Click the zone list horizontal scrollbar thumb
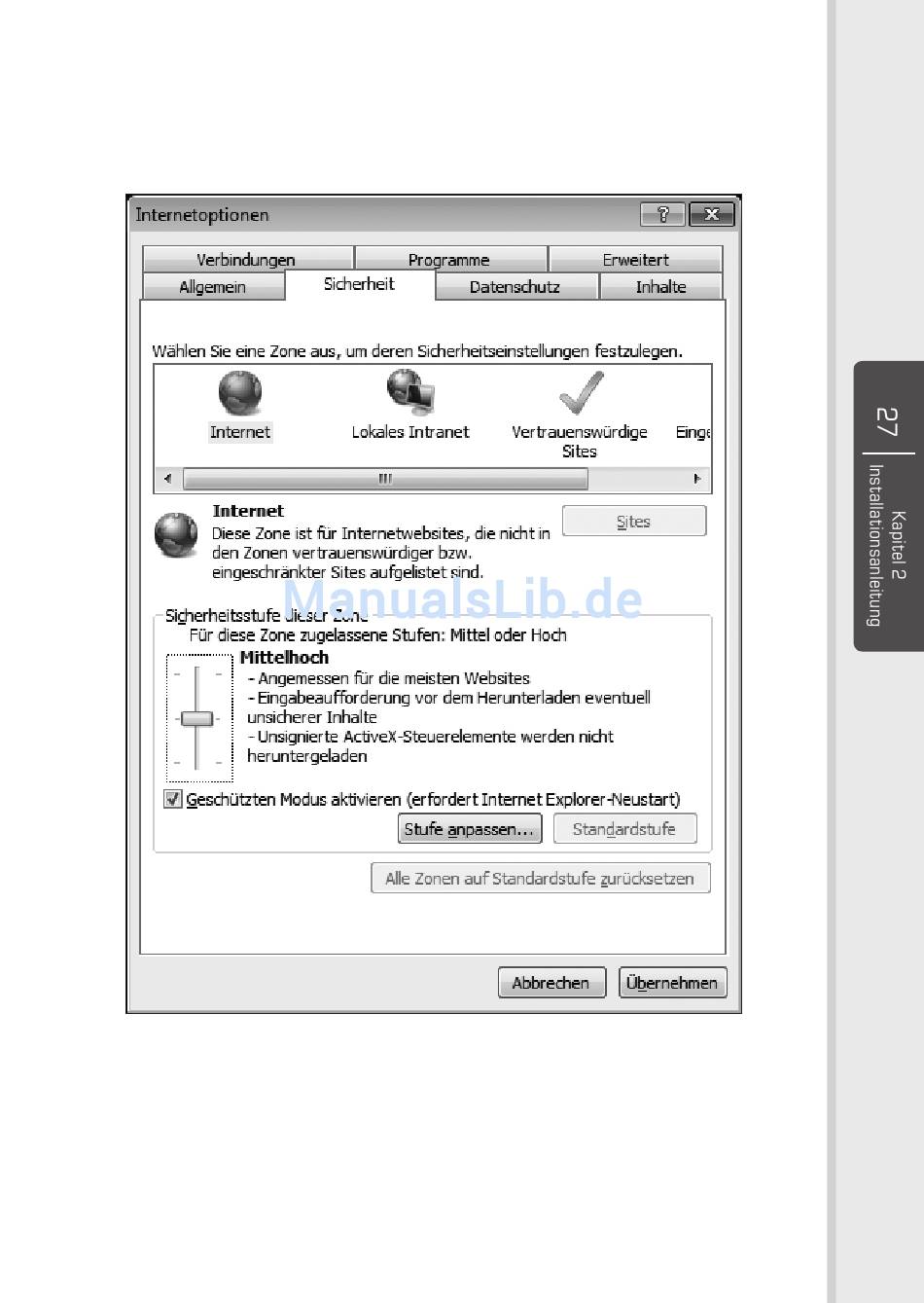Viewport: 924px width, 1303px height. click(385, 479)
